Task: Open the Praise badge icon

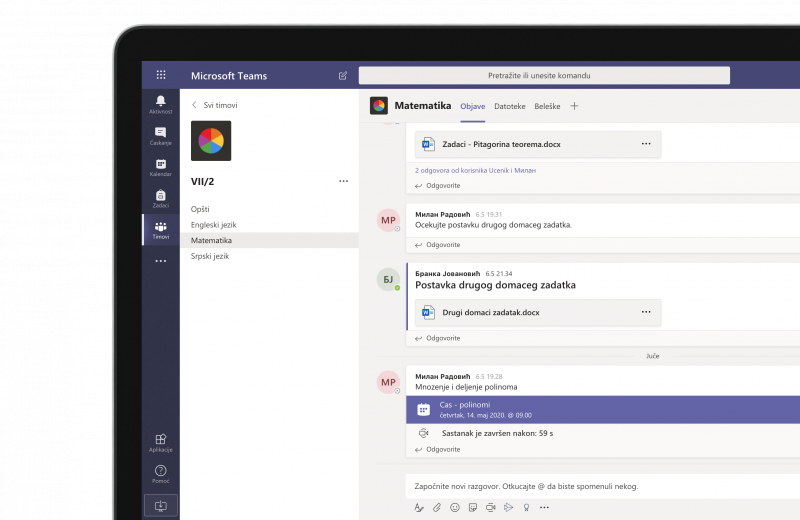Action: (526, 507)
